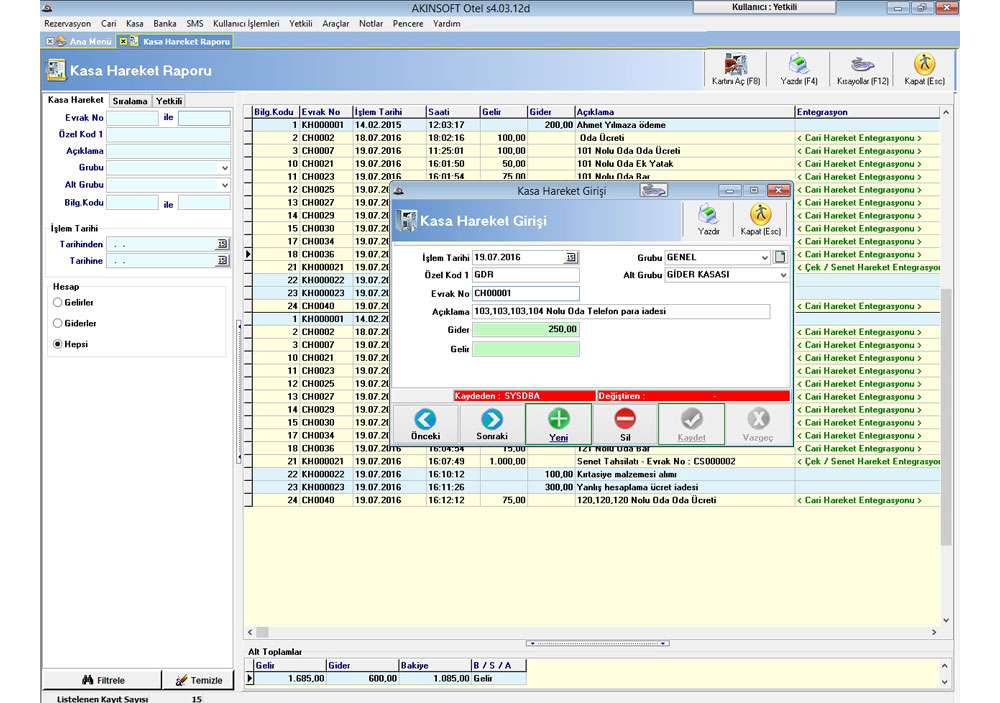Click the 'Senet Tahsilatı - Evrak No : CS000002' row
Viewport: 1000px width, 703px height.
tap(596, 461)
